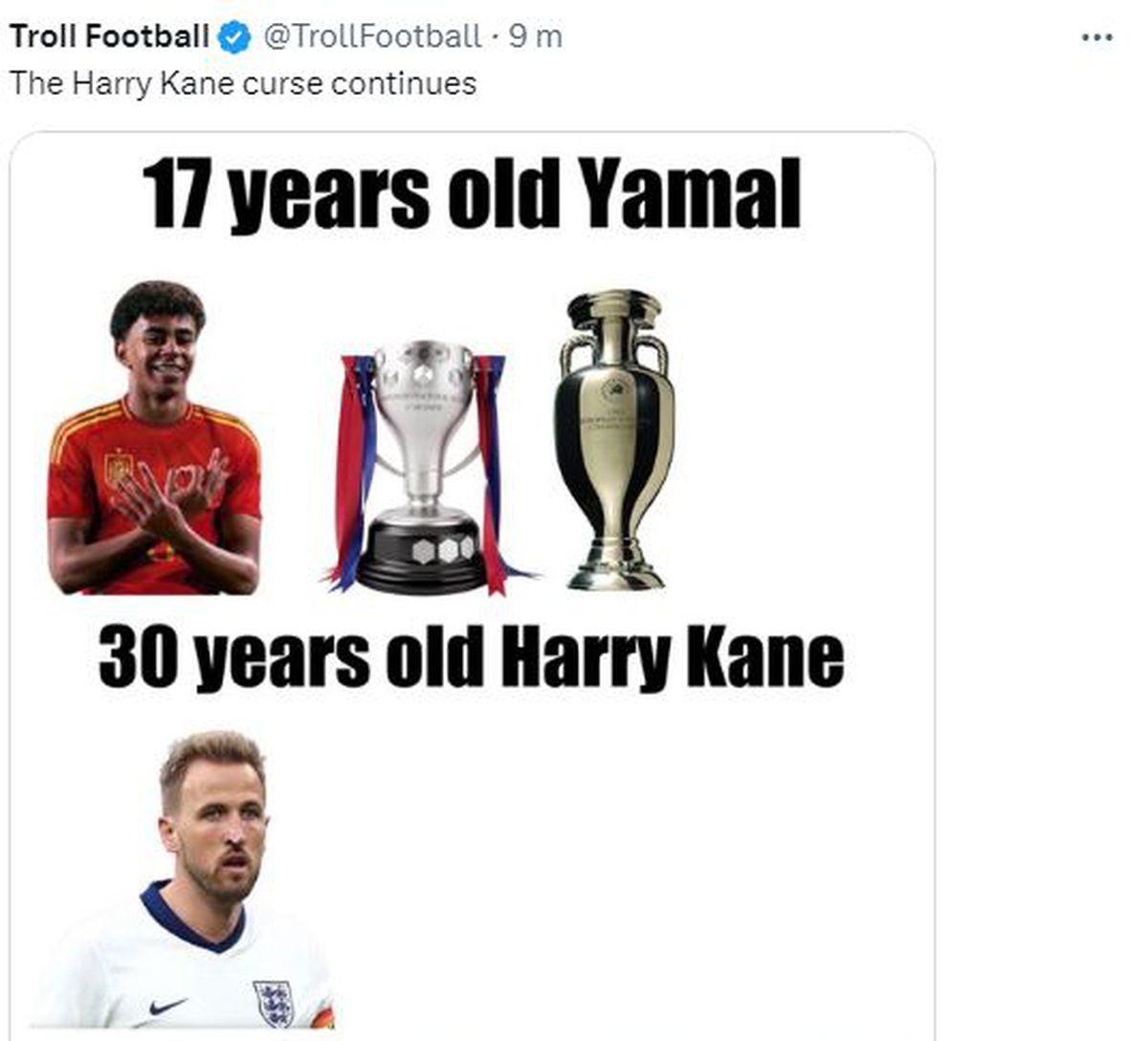Open the 9 m timestamp link
Screen dimensions: 1148x1041
pyautogui.click(x=536, y=36)
